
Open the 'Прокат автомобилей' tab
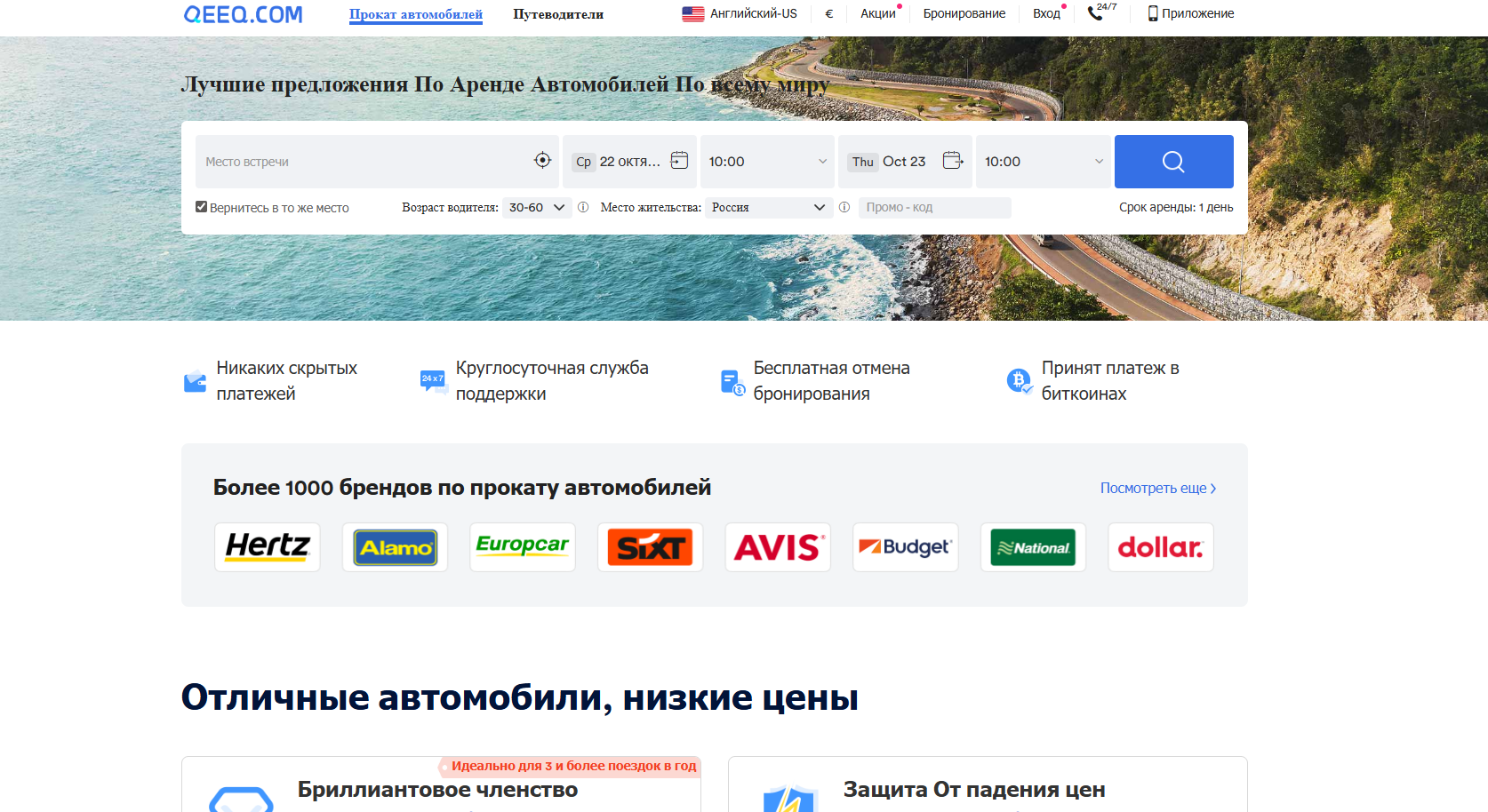(x=415, y=14)
